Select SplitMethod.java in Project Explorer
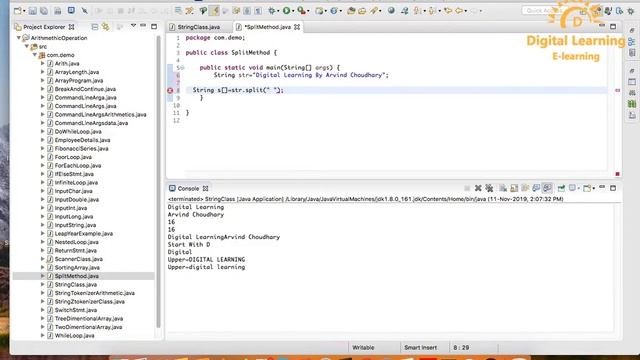The width and height of the screenshot is (640, 360). tap(76, 276)
